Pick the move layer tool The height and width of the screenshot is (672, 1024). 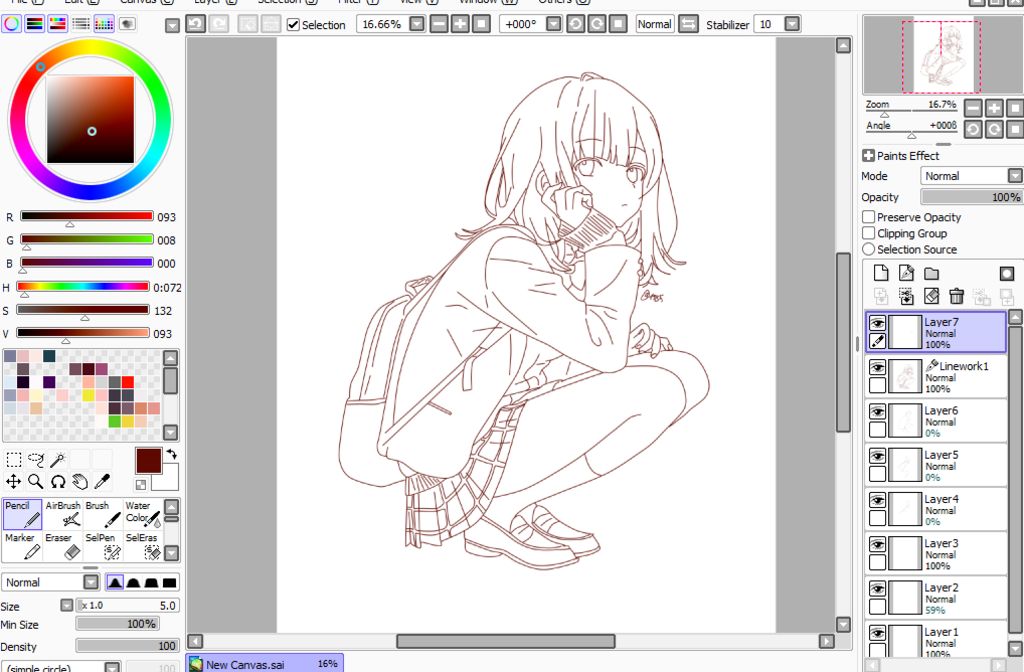(14, 482)
